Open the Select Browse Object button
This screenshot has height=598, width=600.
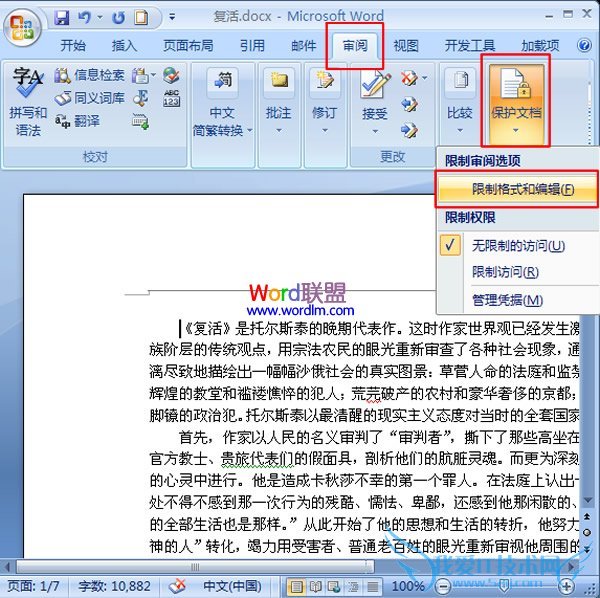(587, 533)
